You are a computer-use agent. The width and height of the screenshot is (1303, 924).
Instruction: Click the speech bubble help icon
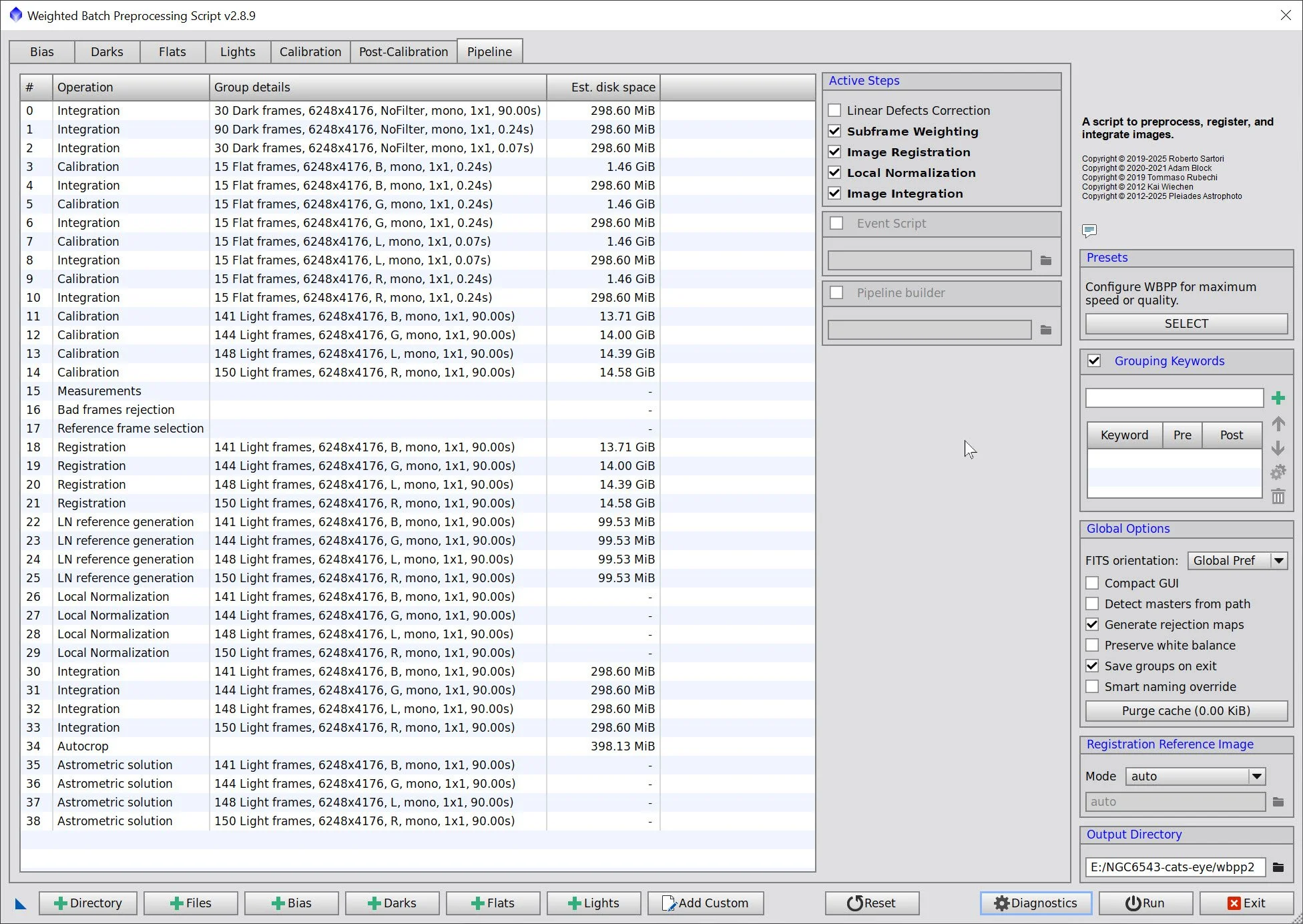1089,231
